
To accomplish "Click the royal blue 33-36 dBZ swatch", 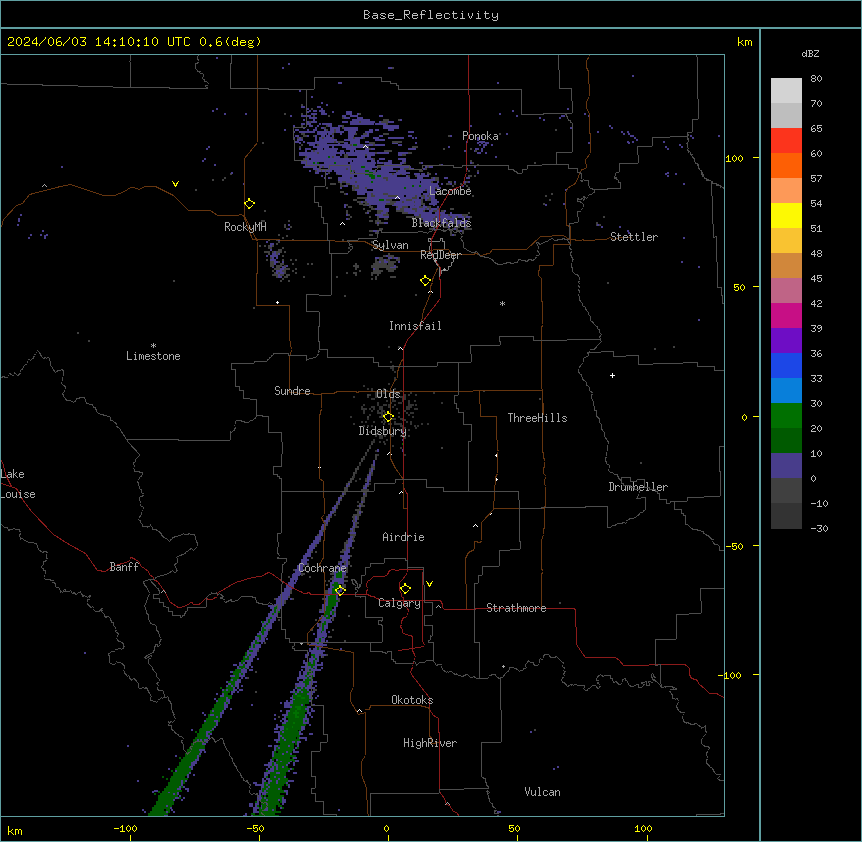I will pos(786,366).
